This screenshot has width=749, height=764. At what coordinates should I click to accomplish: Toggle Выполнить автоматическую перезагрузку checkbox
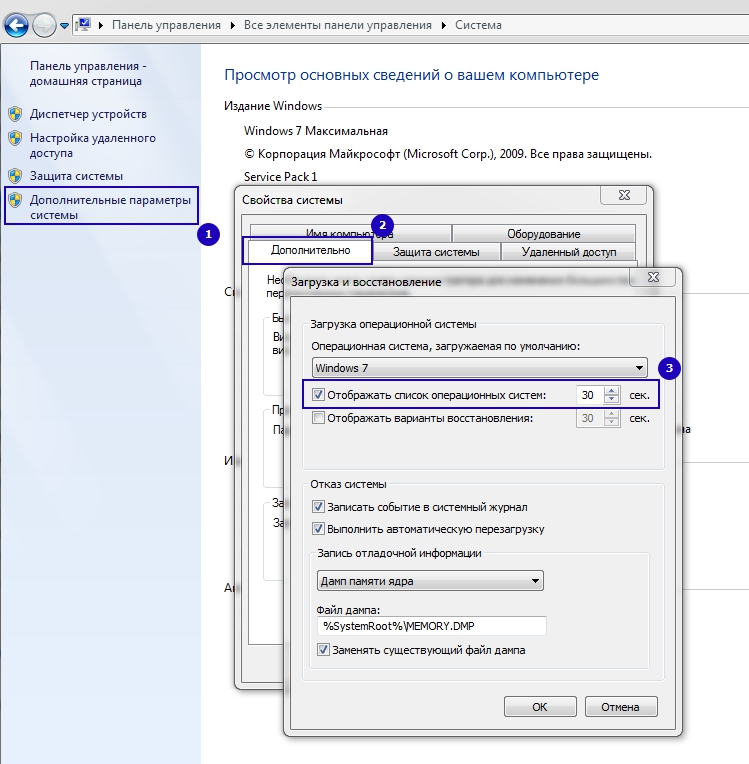click(x=319, y=528)
